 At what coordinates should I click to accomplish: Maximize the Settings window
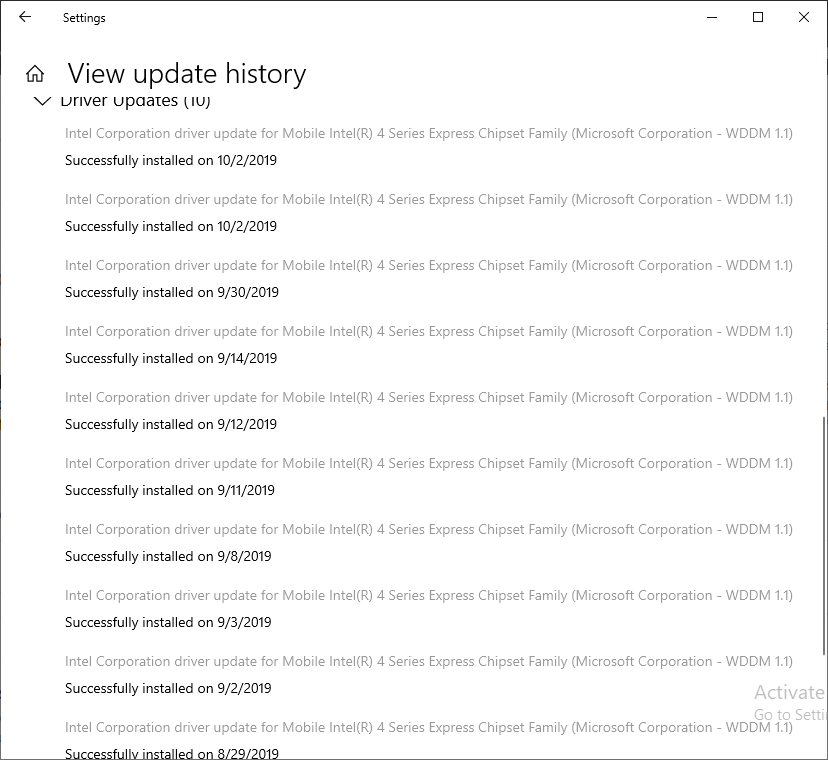click(758, 17)
